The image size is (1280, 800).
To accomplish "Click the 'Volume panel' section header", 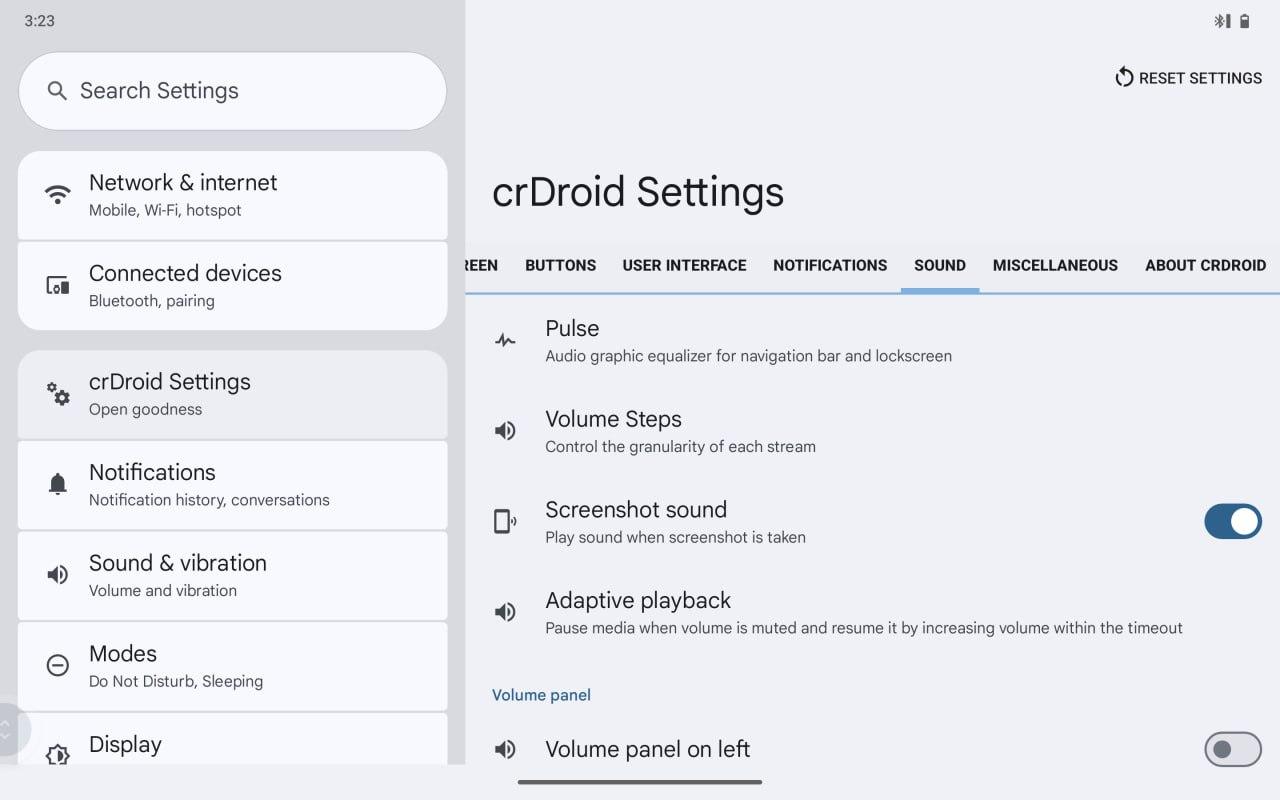I will click(x=541, y=695).
